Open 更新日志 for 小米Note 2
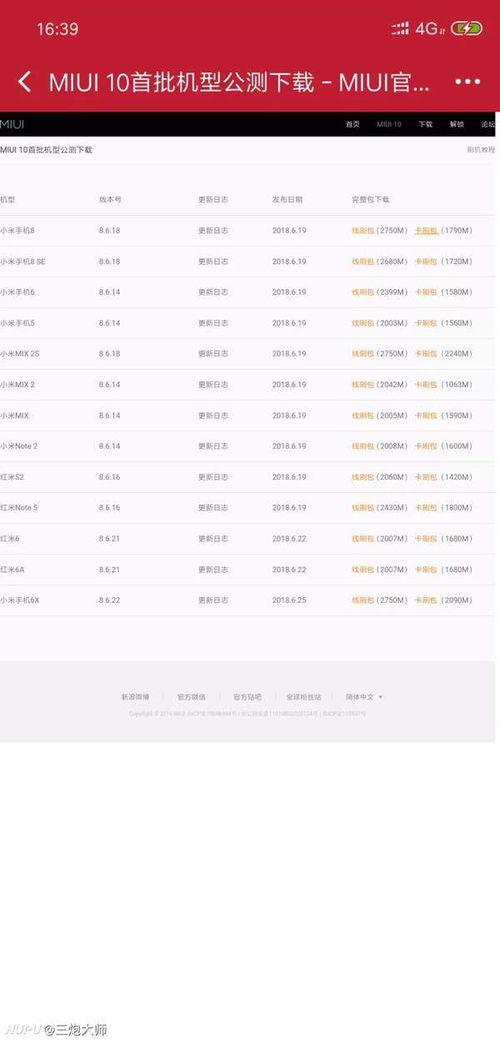Viewport: 500px width, 1040px height. pos(213,446)
